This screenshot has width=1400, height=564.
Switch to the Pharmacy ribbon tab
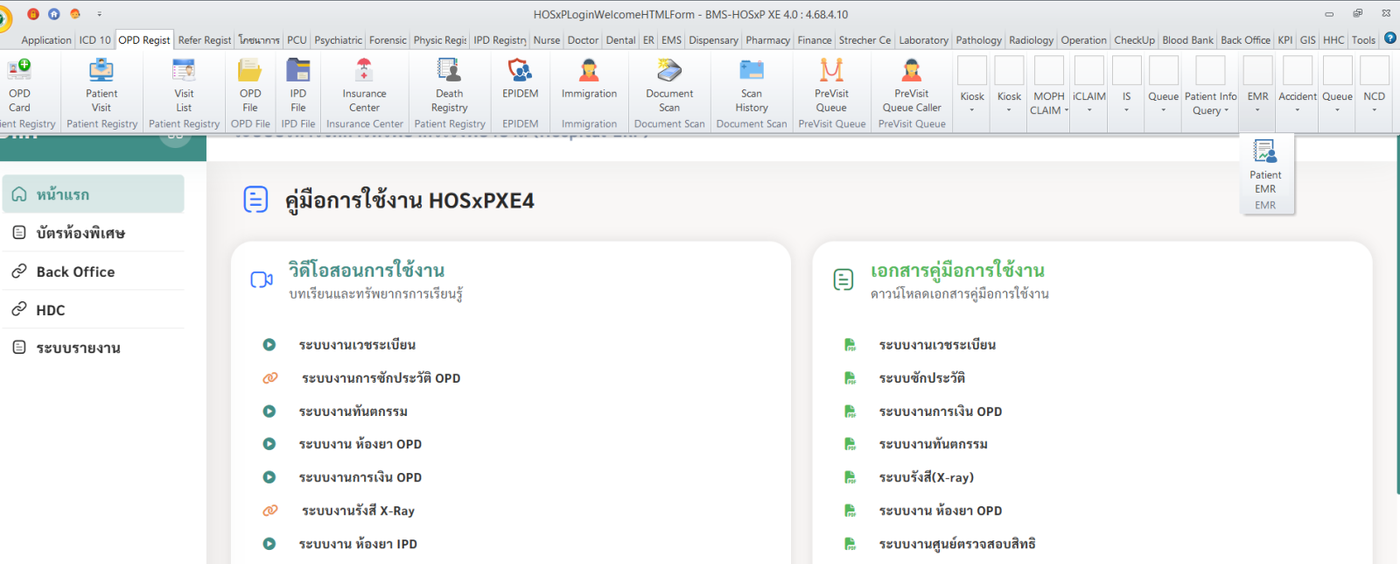[768, 40]
